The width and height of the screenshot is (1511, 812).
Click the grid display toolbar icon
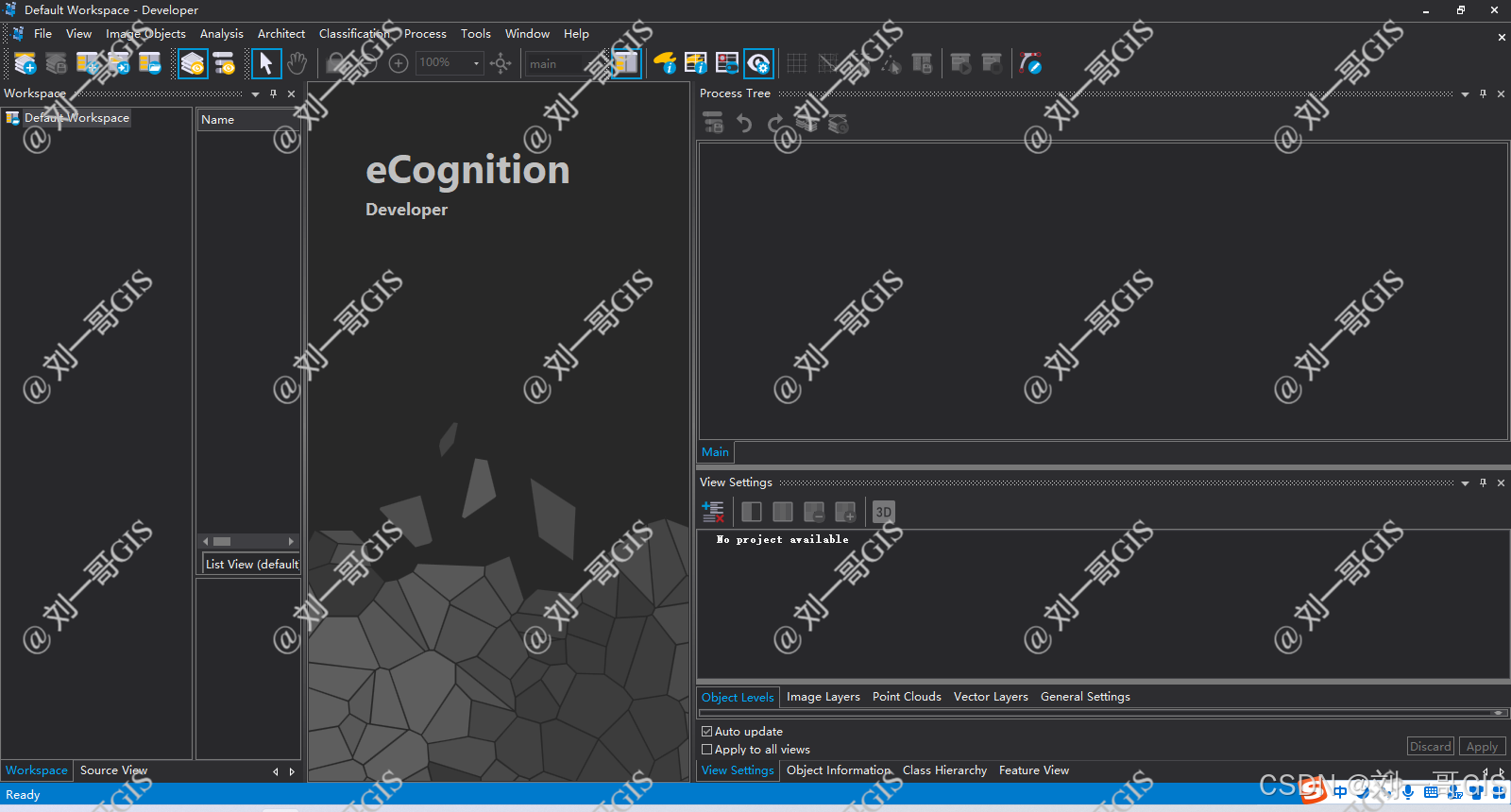click(797, 63)
